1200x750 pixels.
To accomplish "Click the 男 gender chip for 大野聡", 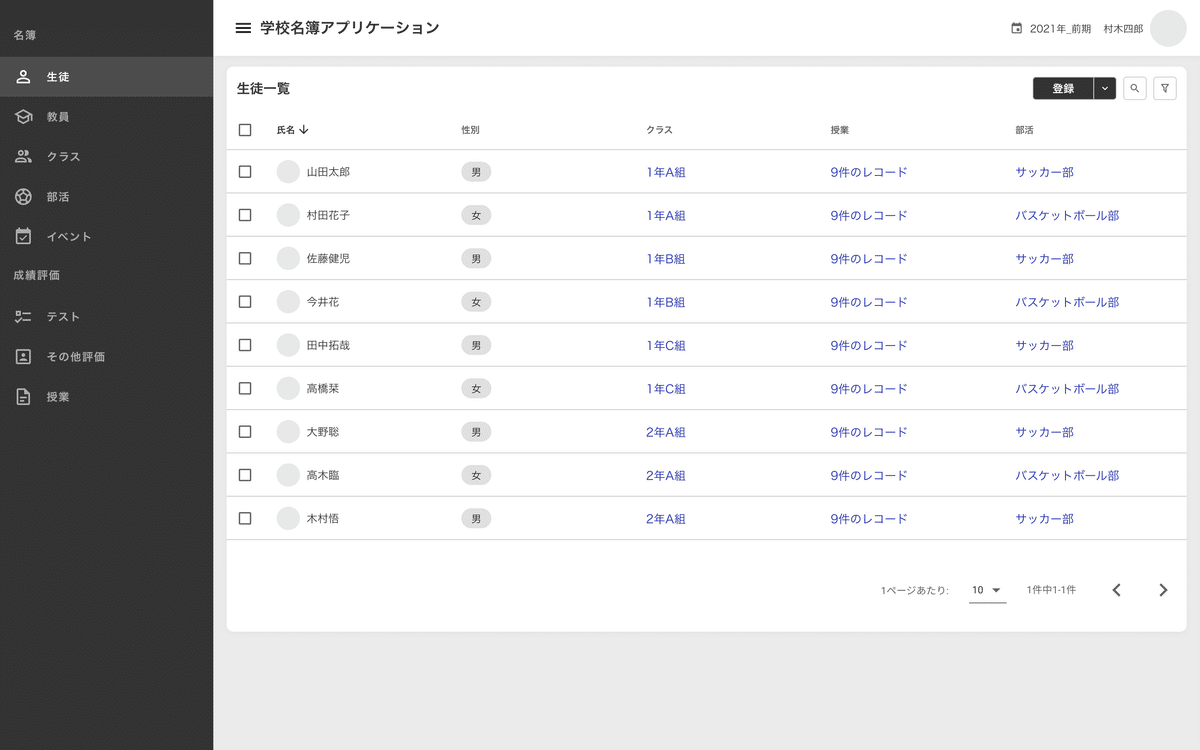I will pos(476,432).
